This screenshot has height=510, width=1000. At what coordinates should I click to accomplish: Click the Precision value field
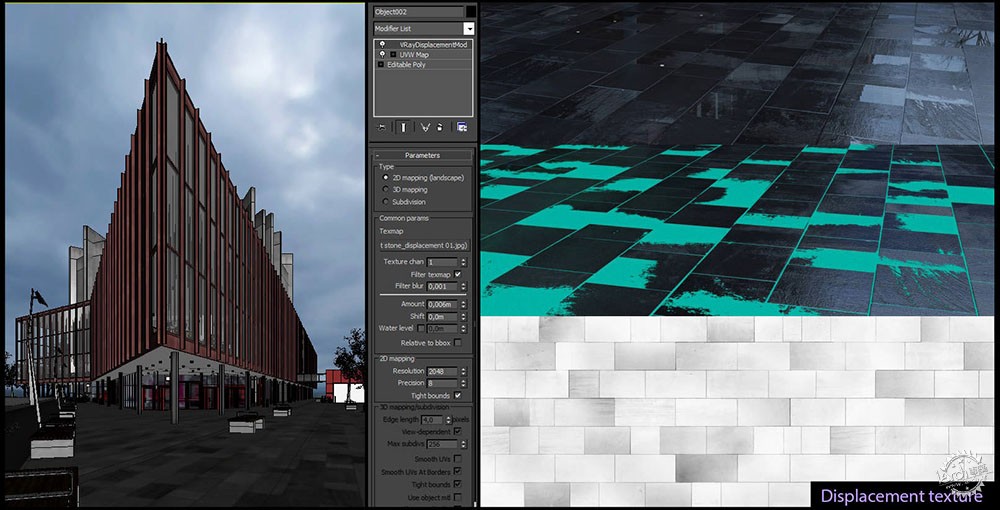click(442, 383)
